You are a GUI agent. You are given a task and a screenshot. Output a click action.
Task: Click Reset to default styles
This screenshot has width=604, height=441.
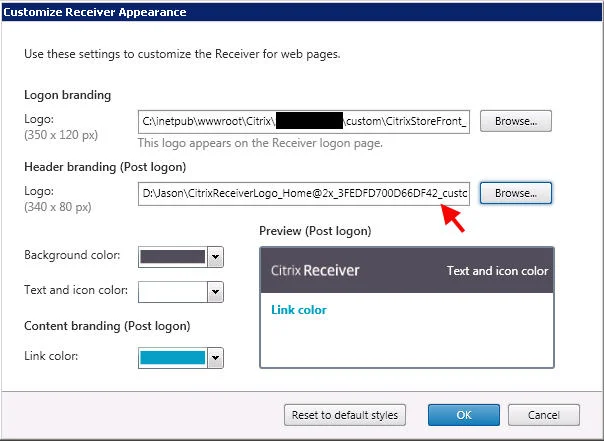click(345, 415)
